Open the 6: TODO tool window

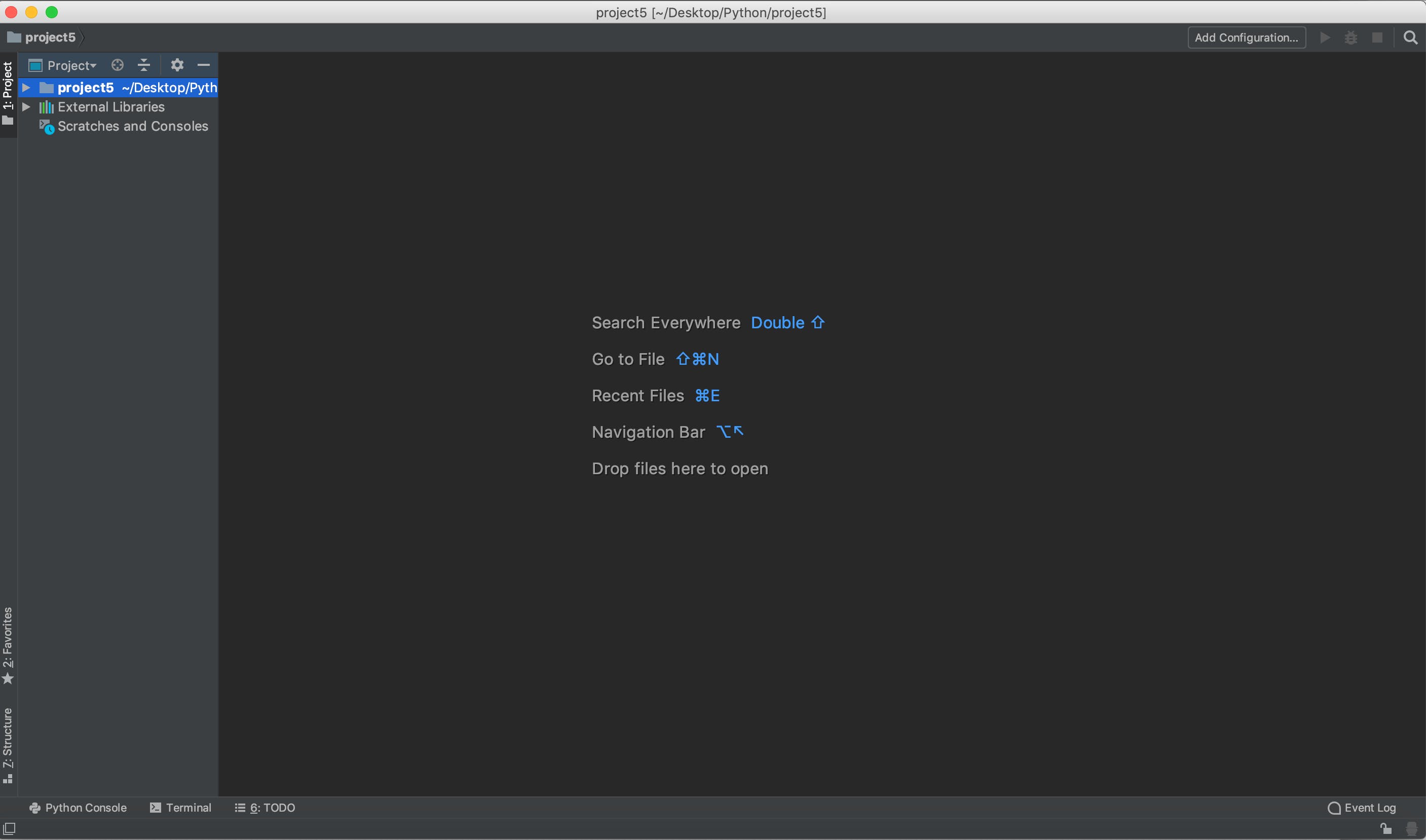point(265,808)
